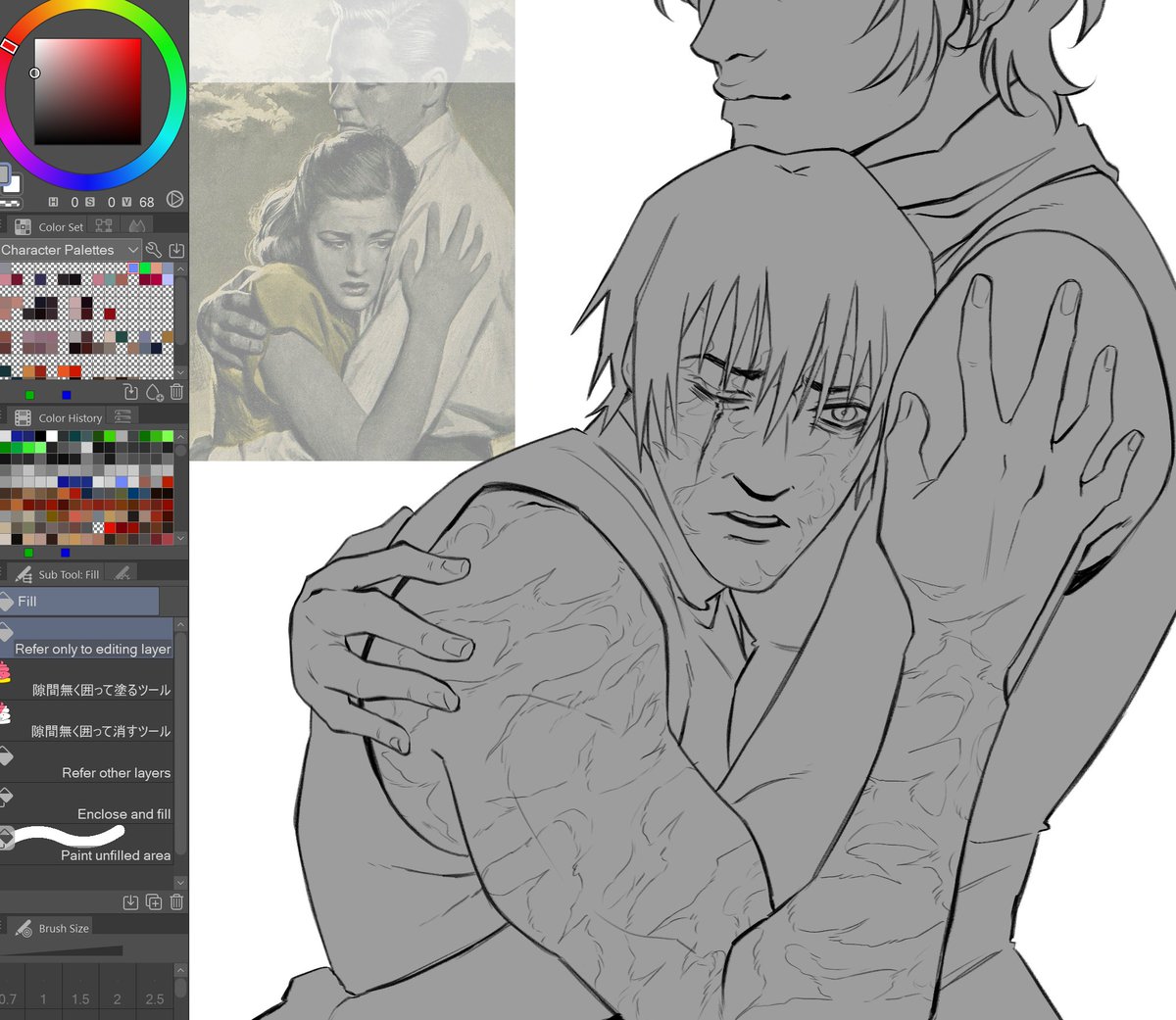This screenshot has width=1176, height=1020.
Task: Switch to the tab next to Color History
Action: (122, 417)
